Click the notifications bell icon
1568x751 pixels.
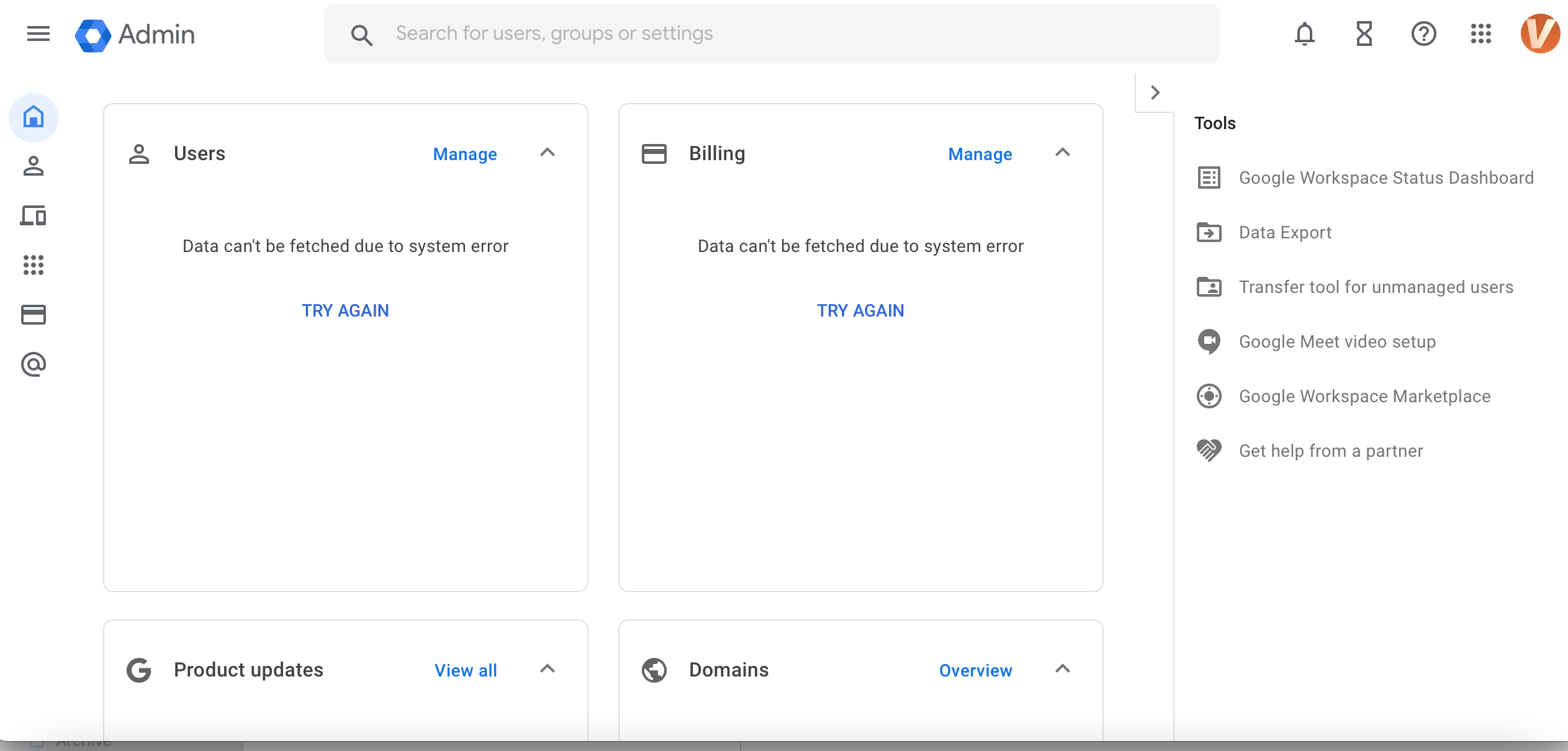1305,34
